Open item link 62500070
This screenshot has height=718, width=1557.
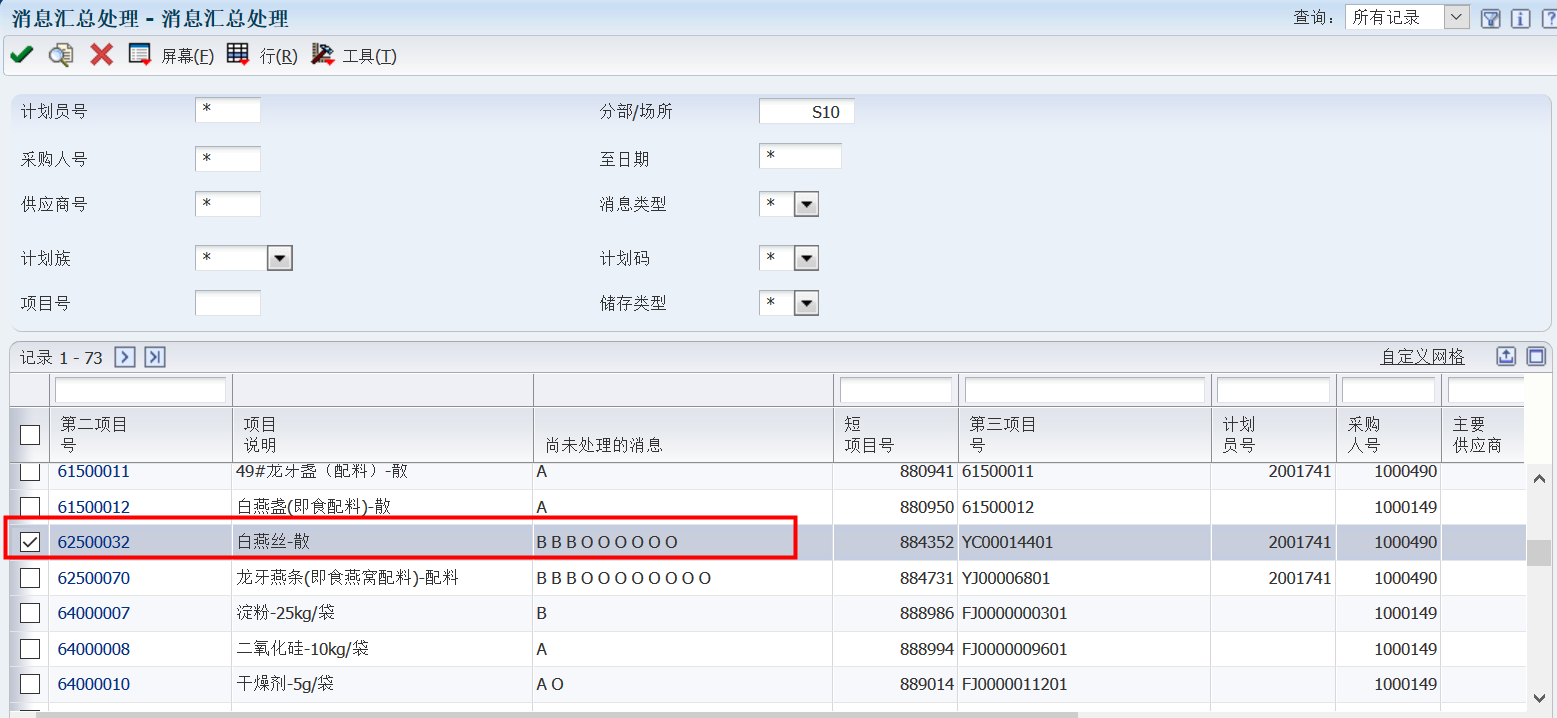pos(94,578)
